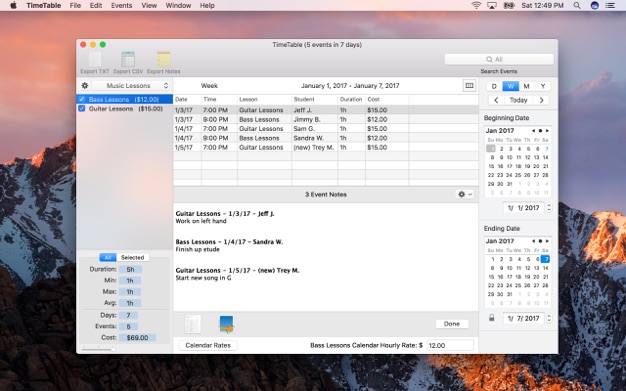Click the column layout icon near date range
The image size is (626, 391).
click(x=469, y=85)
